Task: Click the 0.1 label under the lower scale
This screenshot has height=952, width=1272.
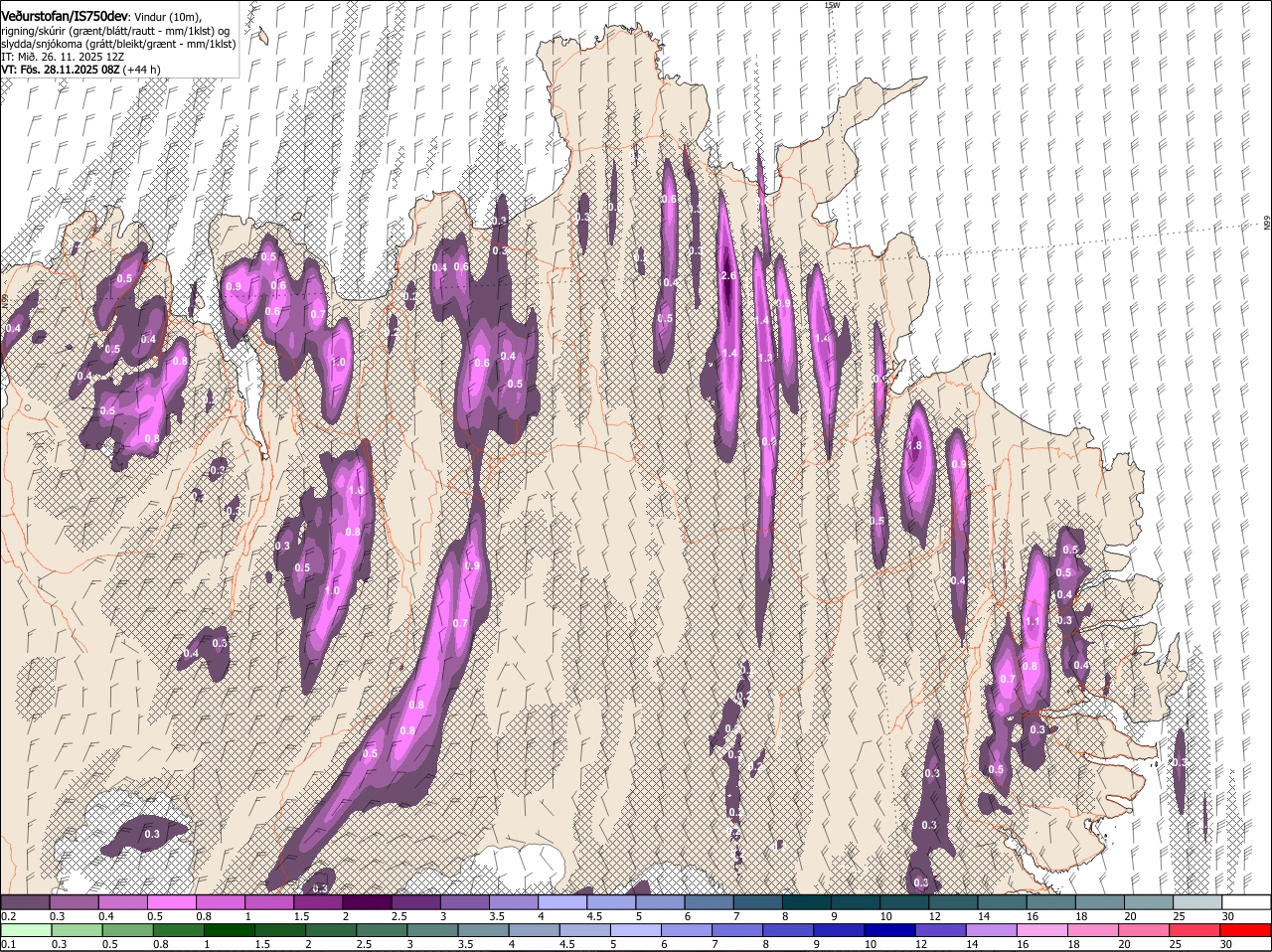Action: (x=8, y=945)
